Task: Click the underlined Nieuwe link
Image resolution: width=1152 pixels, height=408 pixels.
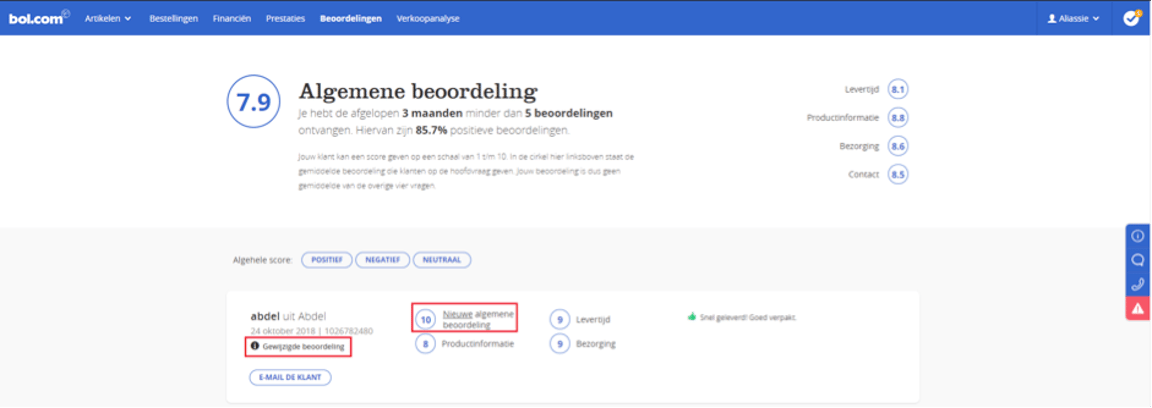Action: click(457, 314)
